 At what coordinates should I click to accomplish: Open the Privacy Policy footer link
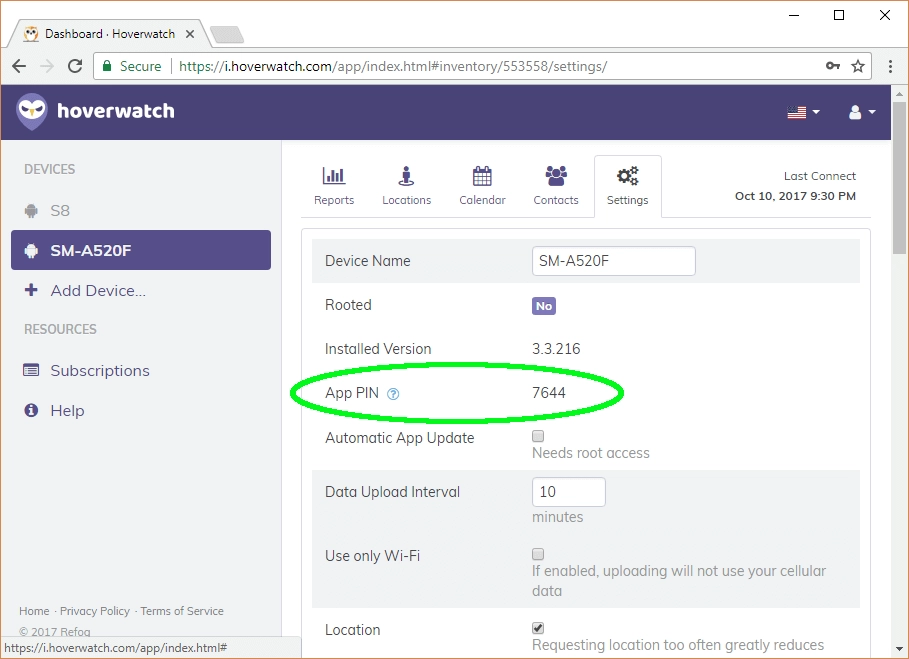pos(95,611)
